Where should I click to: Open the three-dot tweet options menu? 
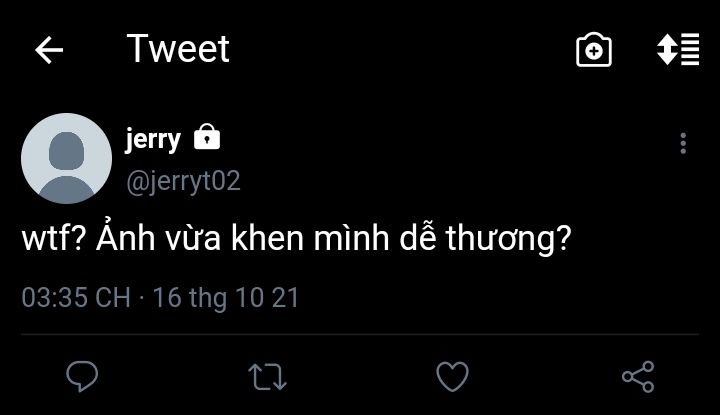(683, 143)
